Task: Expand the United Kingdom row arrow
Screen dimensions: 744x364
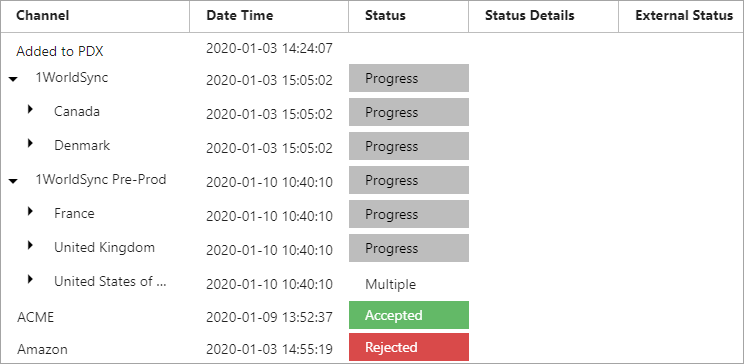Action: (x=31, y=245)
